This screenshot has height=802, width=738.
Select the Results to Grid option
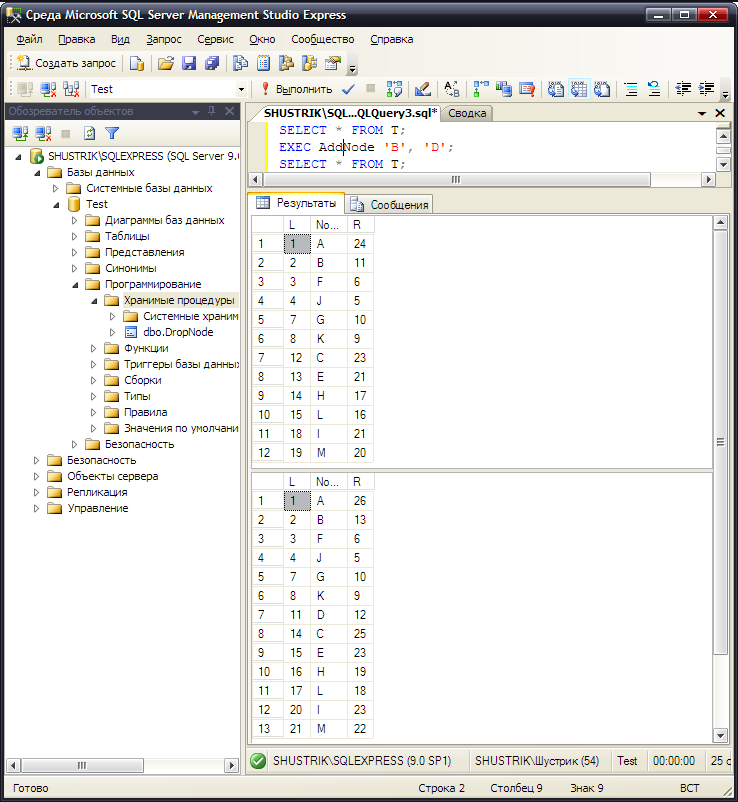coord(579,89)
